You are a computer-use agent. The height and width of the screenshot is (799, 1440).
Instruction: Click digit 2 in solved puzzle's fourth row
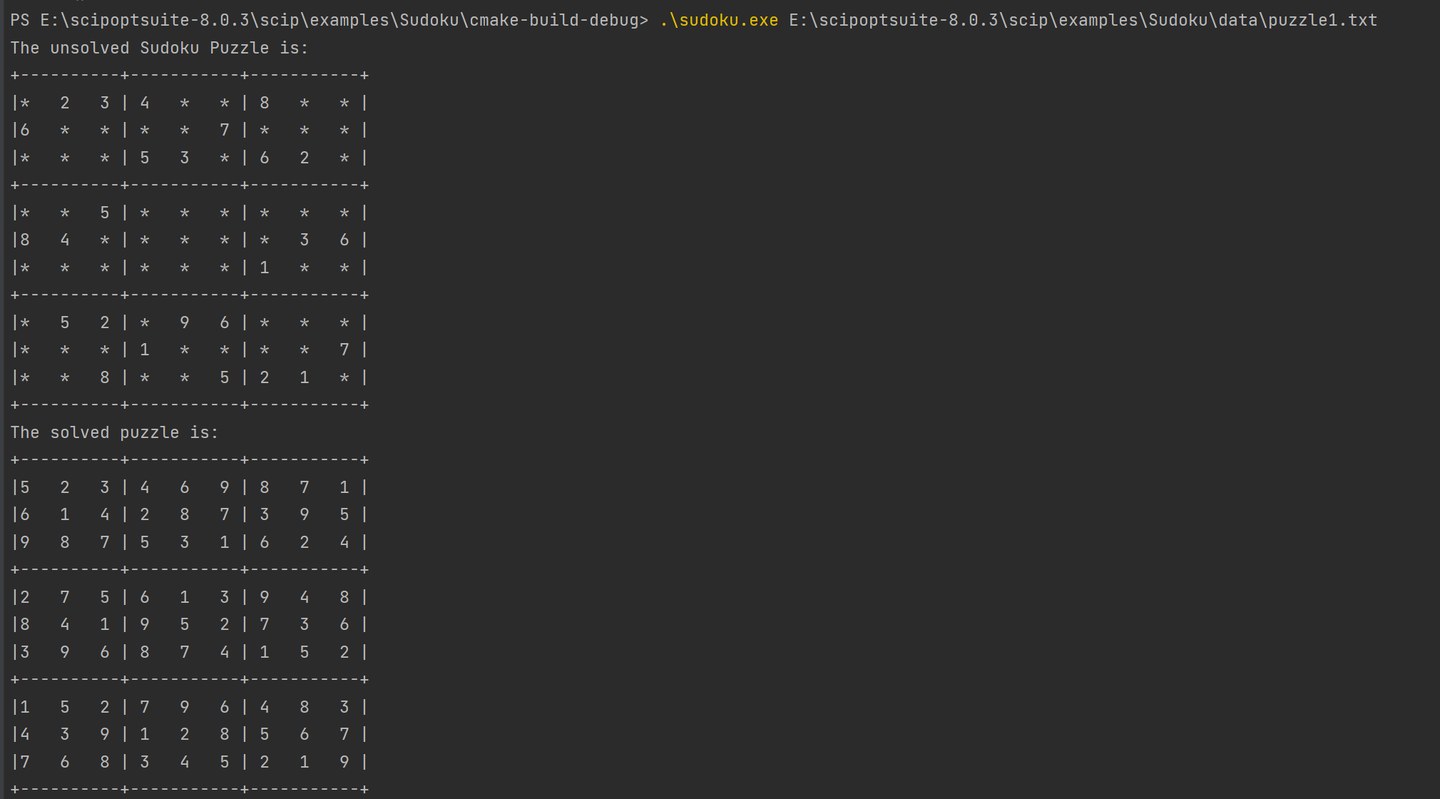click(x=24, y=598)
